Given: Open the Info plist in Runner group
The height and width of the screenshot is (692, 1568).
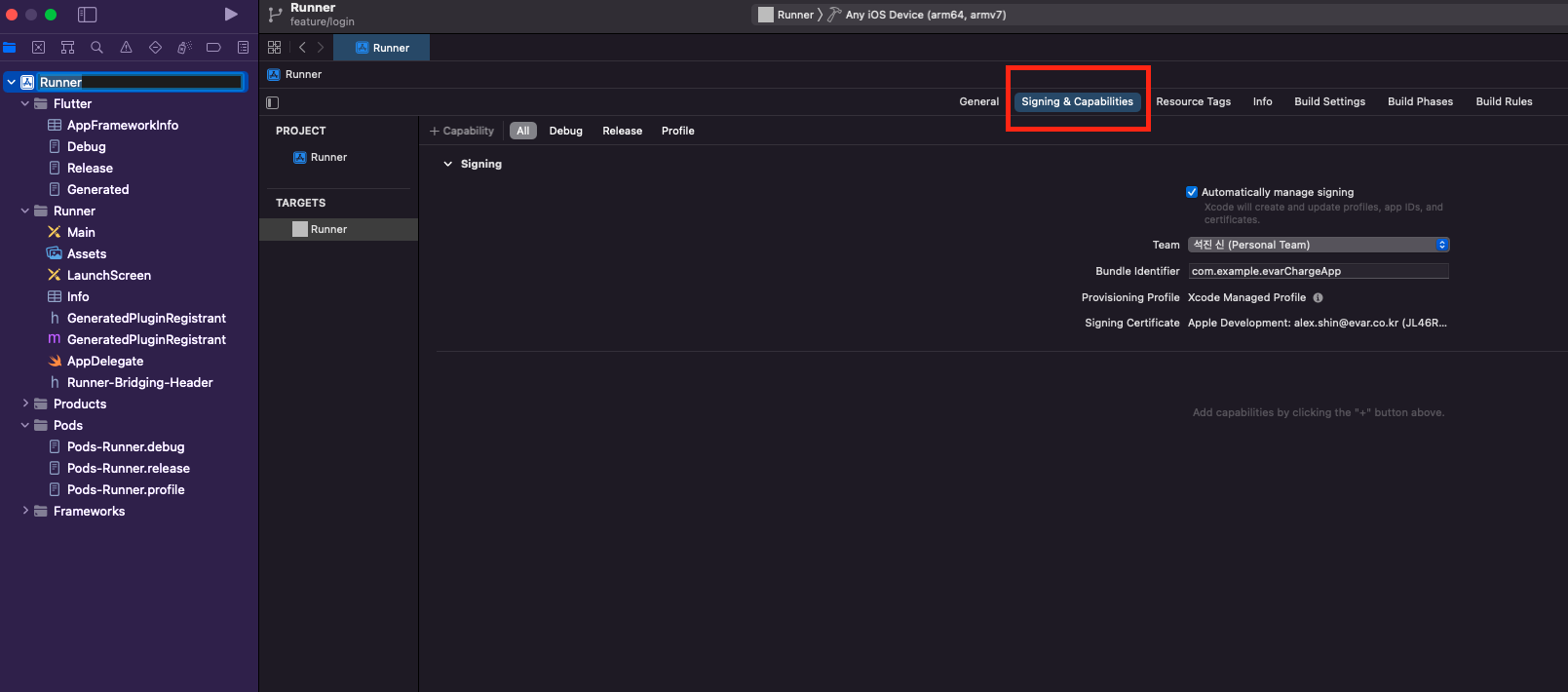Looking at the screenshot, I should pyautogui.click(x=77, y=296).
